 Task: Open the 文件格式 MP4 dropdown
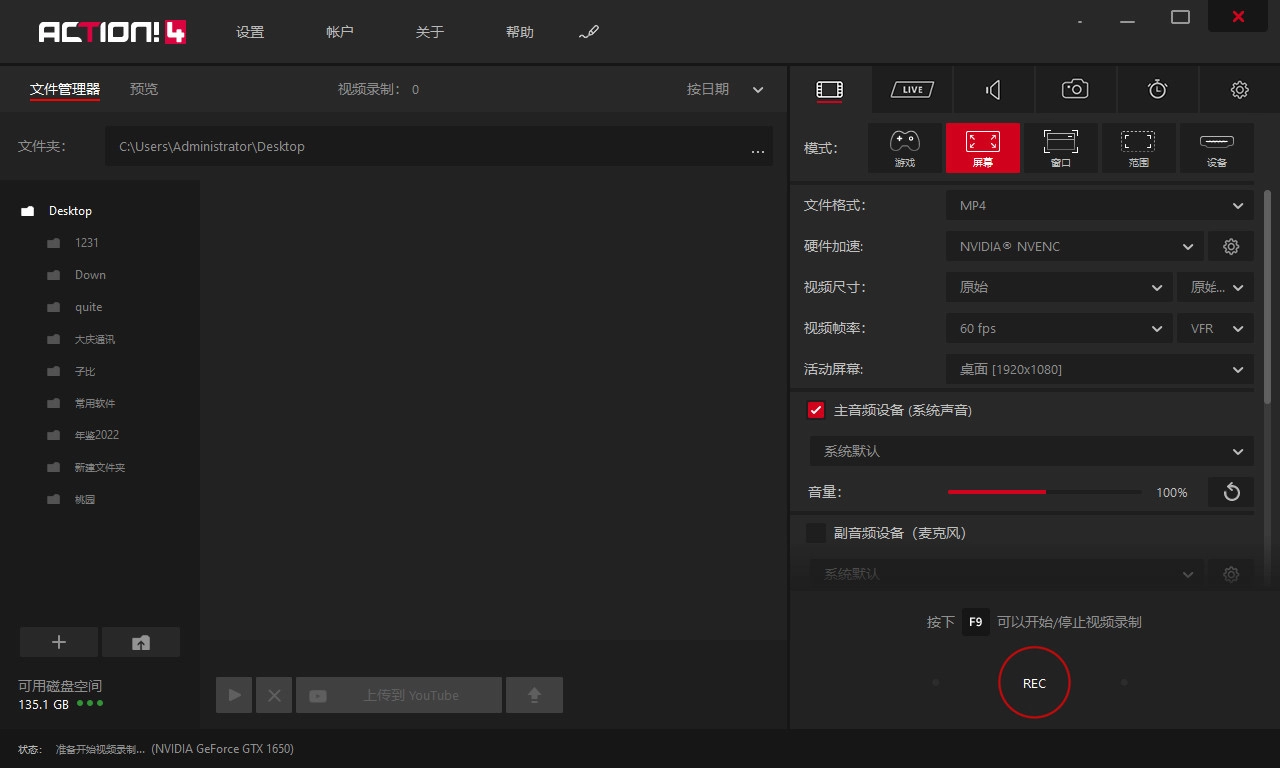[x=1099, y=205]
